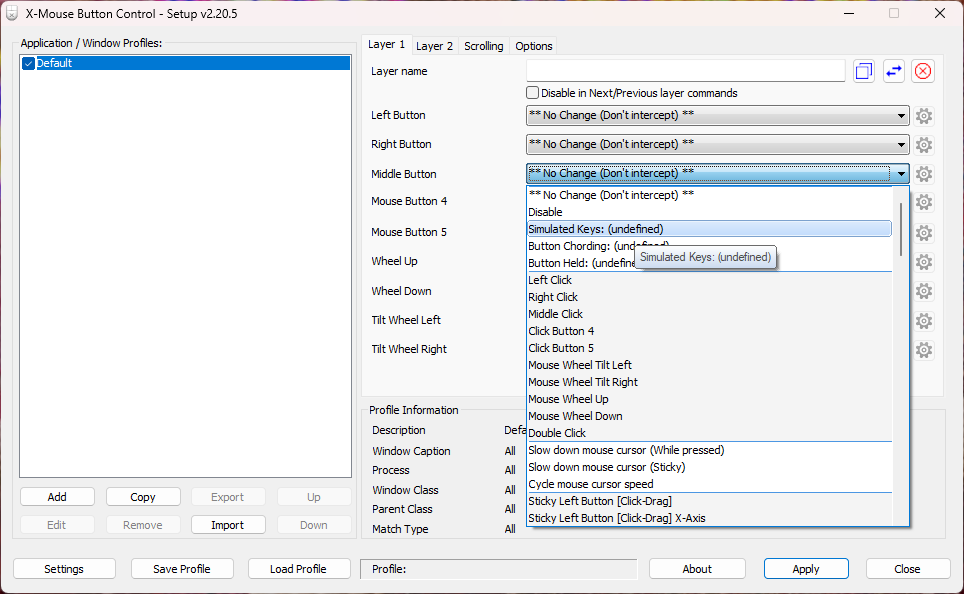964x594 pixels.
Task: Open Mouse Button 5 settings gear
Action: click(x=923, y=232)
